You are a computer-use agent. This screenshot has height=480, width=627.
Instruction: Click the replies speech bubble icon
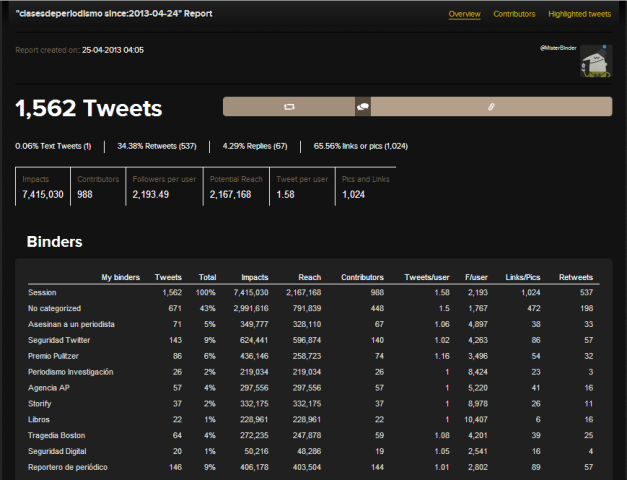[x=363, y=106]
